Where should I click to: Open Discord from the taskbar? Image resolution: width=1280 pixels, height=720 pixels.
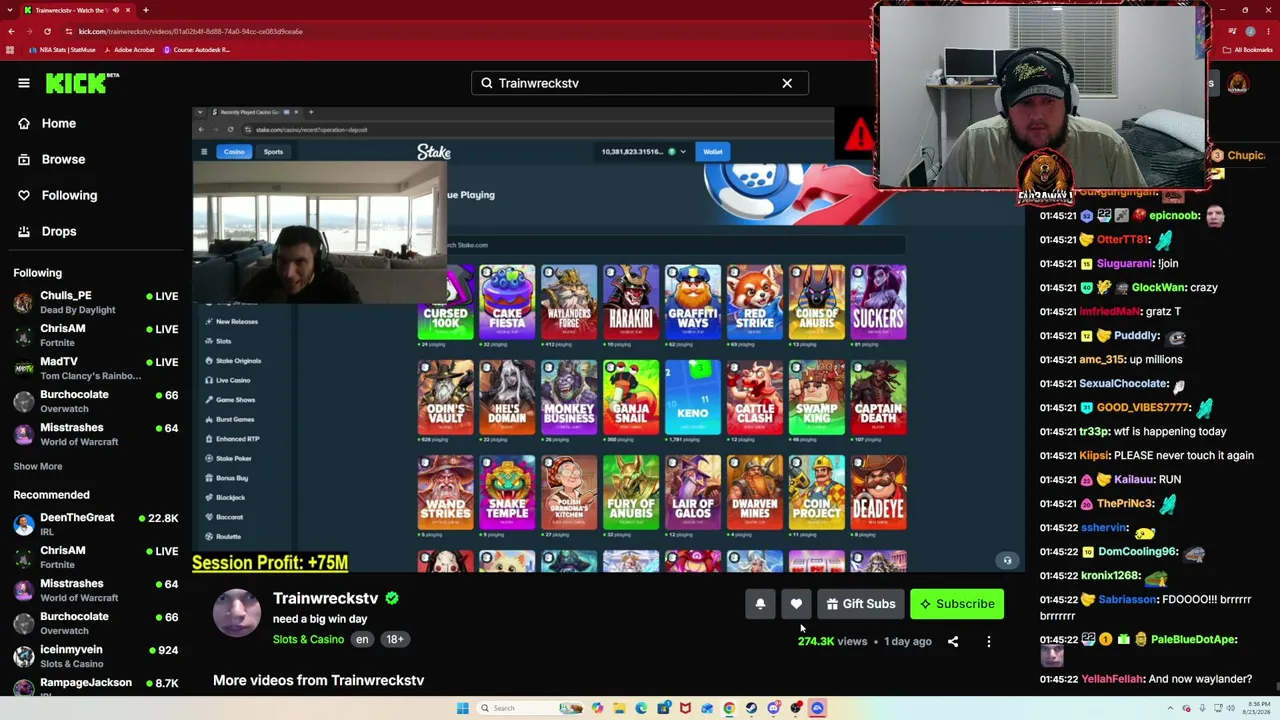773,708
